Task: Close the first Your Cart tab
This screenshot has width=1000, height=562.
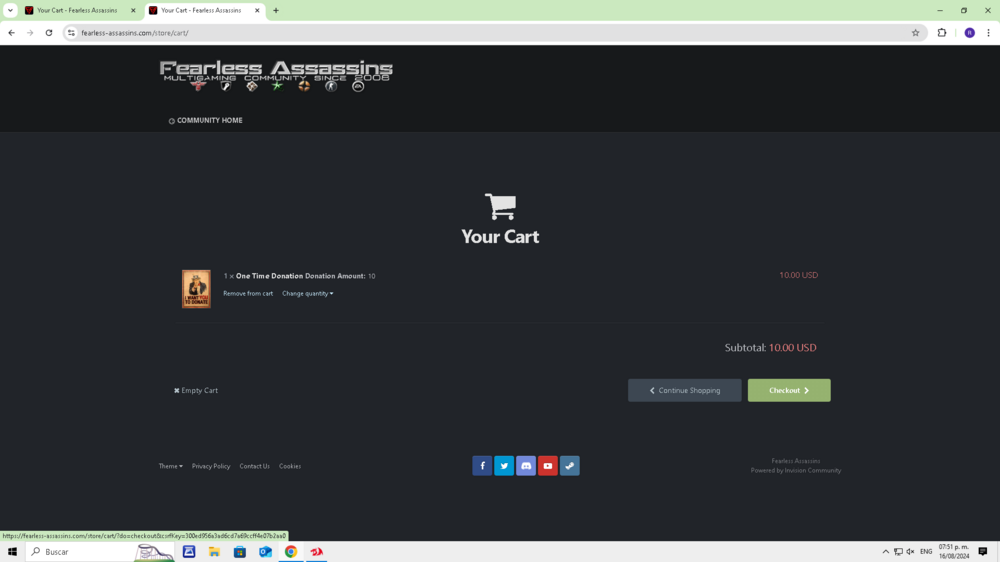Action: [133, 10]
